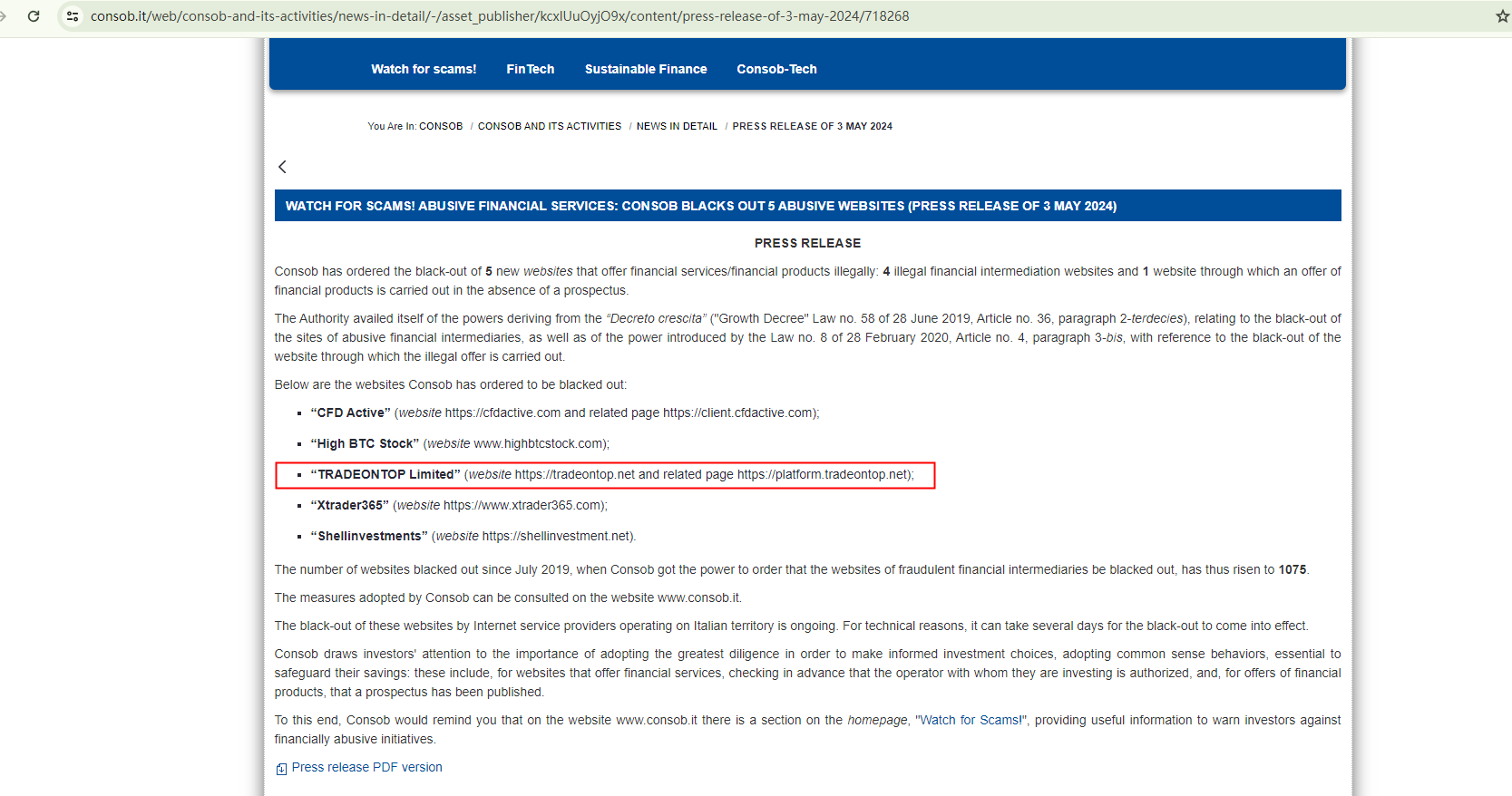Click the www.consob.it measures sentence
The width and height of the screenshot is (1512, 796).
pyautogui.click(x=508, y=597)
